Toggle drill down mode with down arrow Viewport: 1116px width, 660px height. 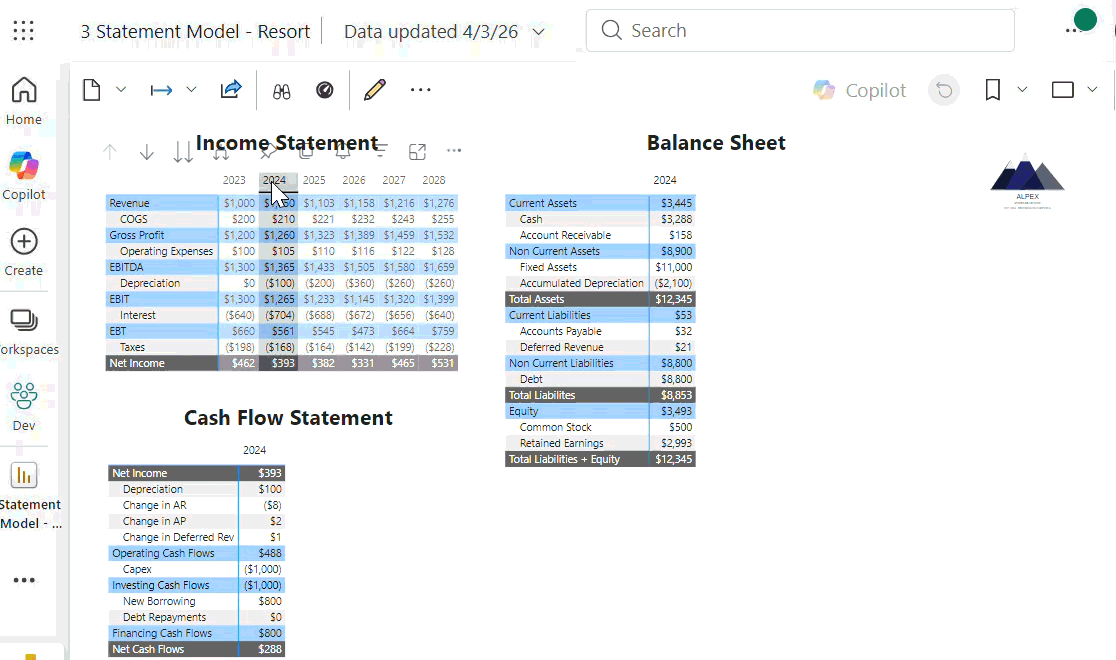[x=147, y=151]
